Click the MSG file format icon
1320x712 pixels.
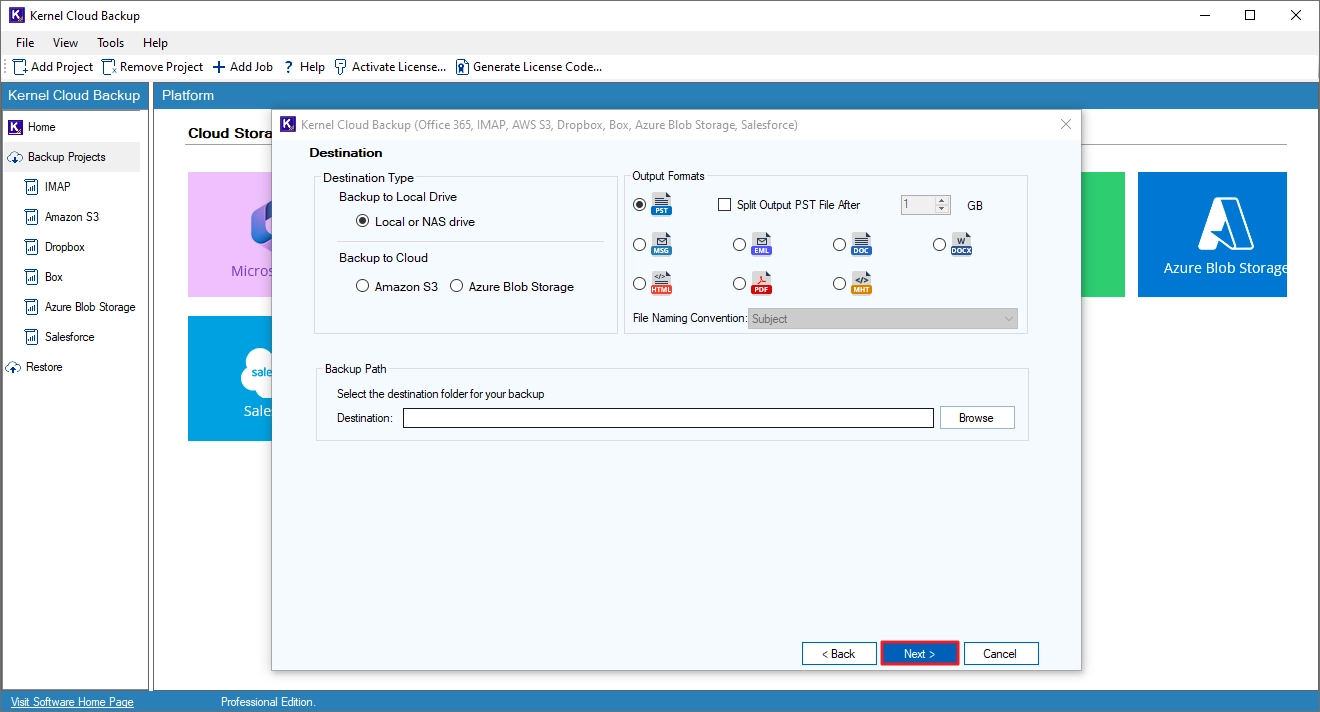(662, 244)
